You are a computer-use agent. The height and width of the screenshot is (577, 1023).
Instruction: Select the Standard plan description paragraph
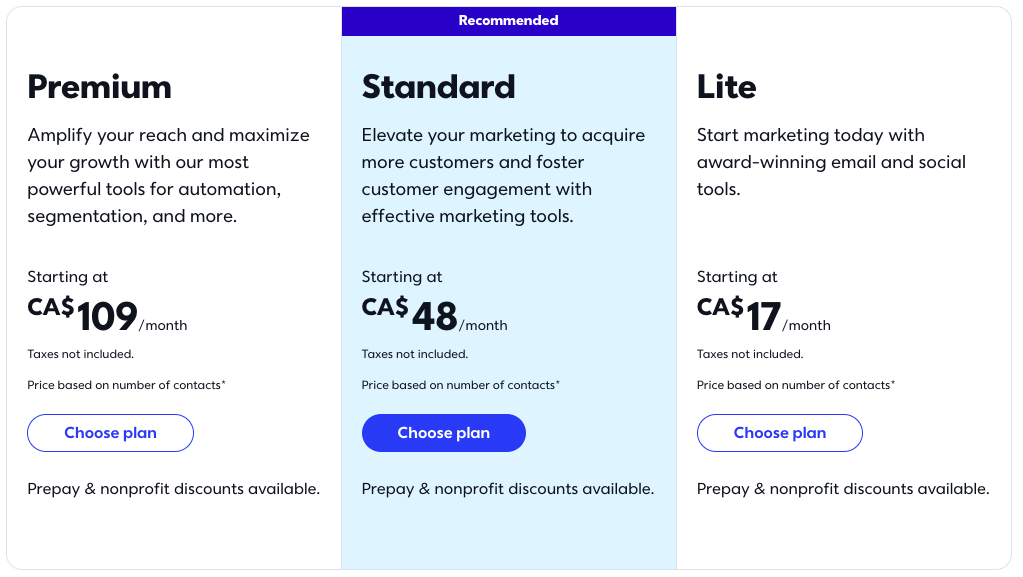pos(503,174)
